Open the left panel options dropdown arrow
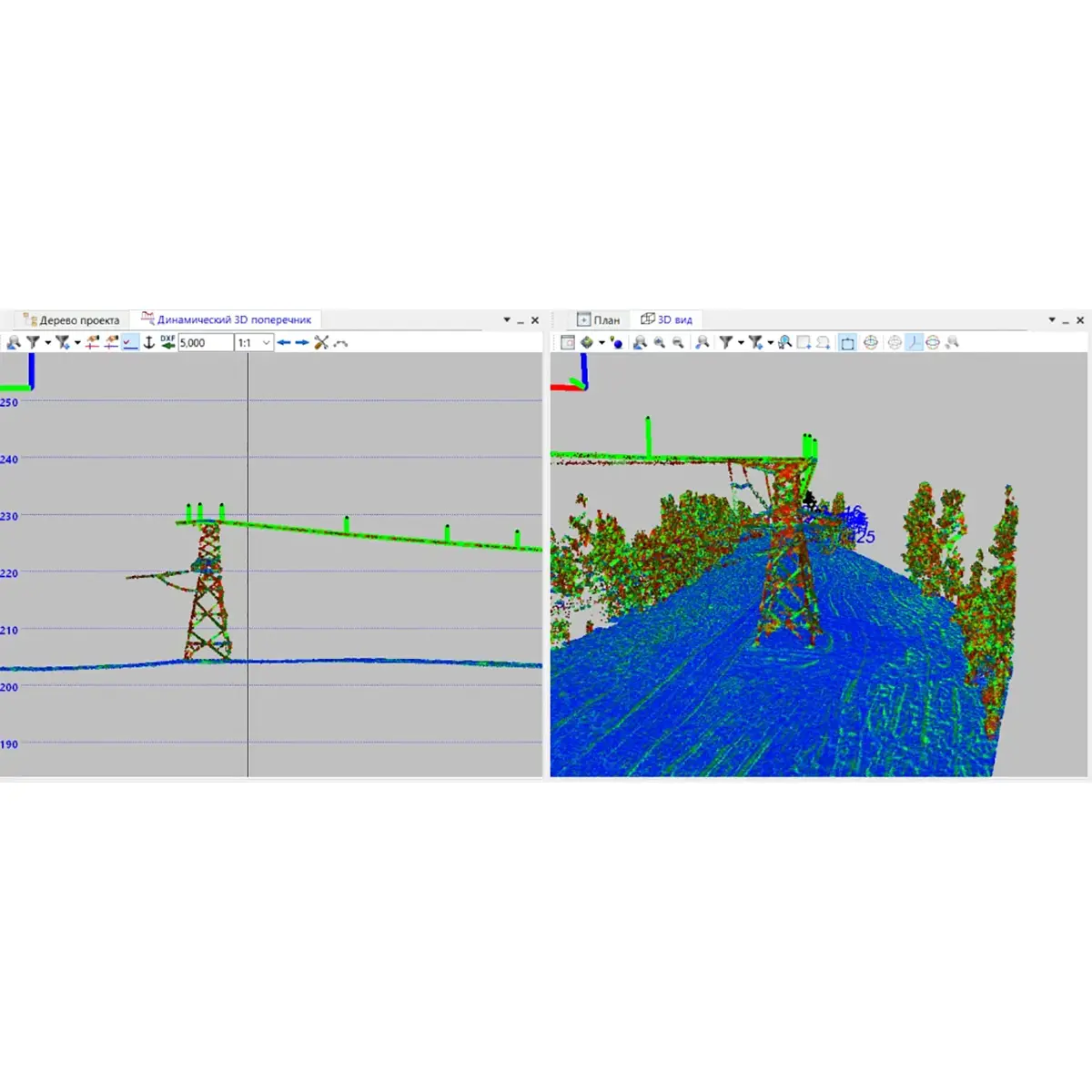Image resolution: width=1092 pixels, height=1092 pixels. [x=507, y=320]
